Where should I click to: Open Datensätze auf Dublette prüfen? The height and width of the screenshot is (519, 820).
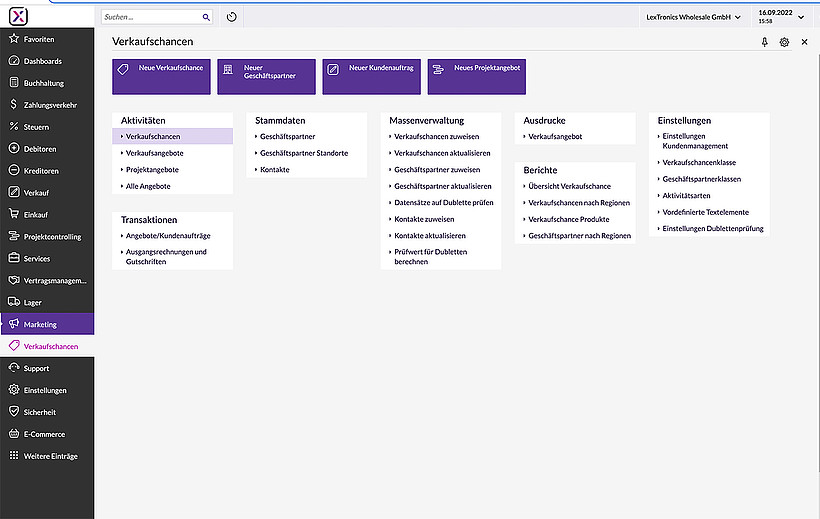[444, 203]
